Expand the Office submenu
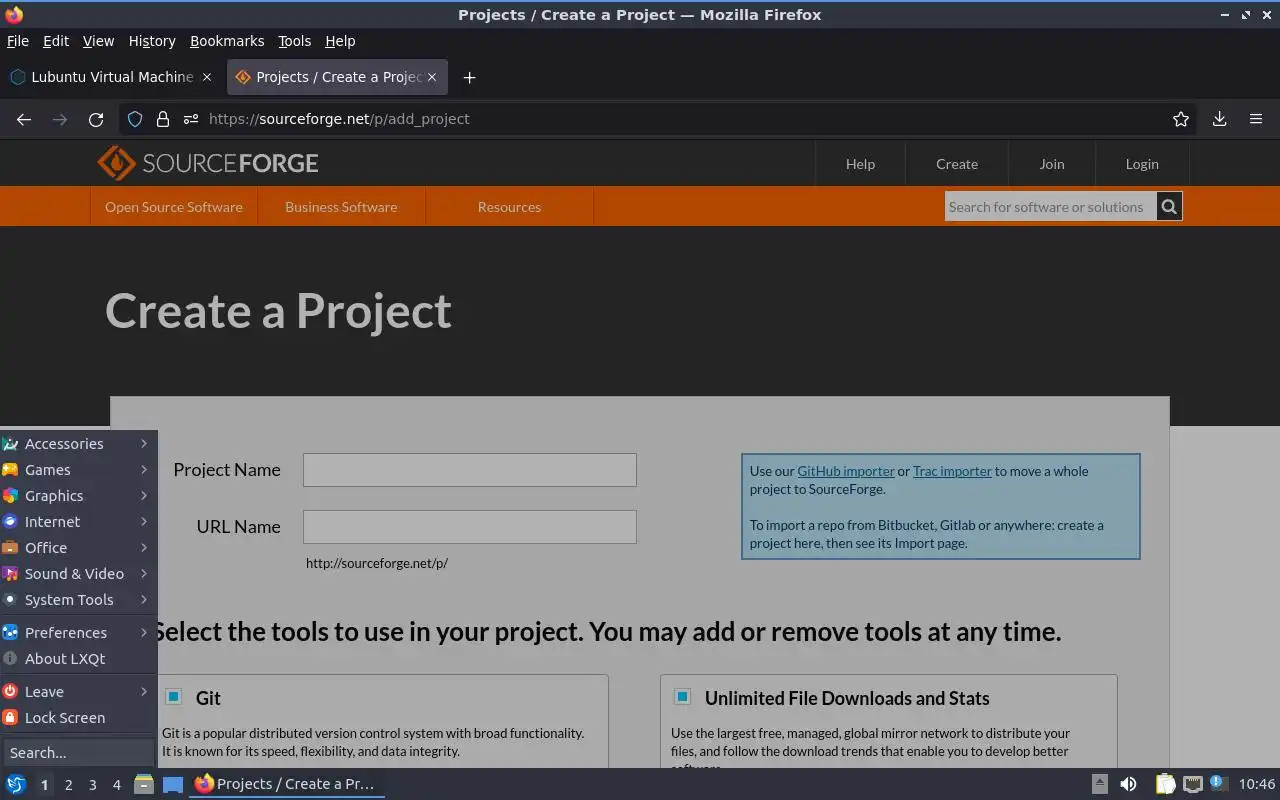 click(78, 547)
